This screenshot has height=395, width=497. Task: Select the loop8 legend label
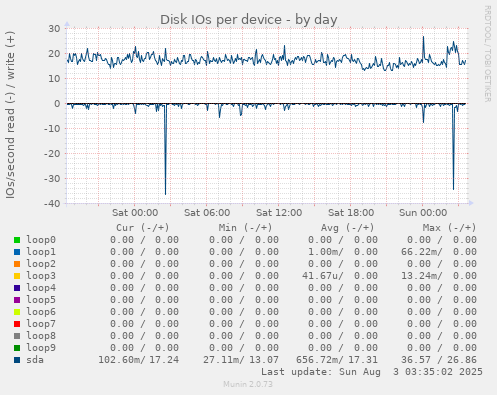coord(41,336)
